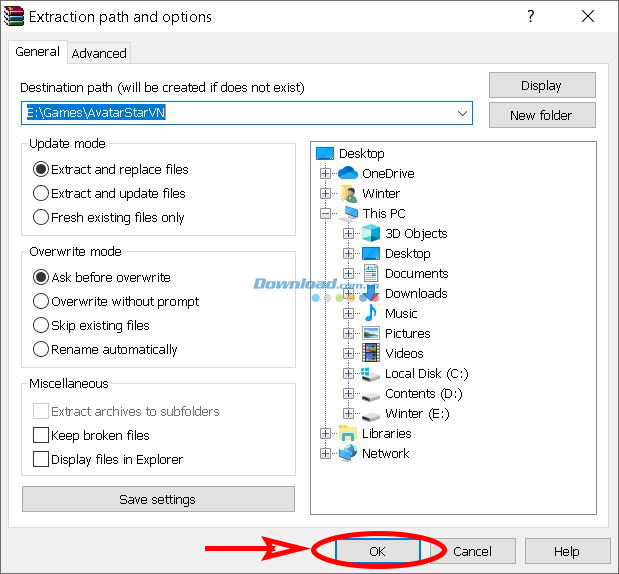Click the 3D Objects cube icon
The height and width of the screenshot is (574, 619).
371,233
